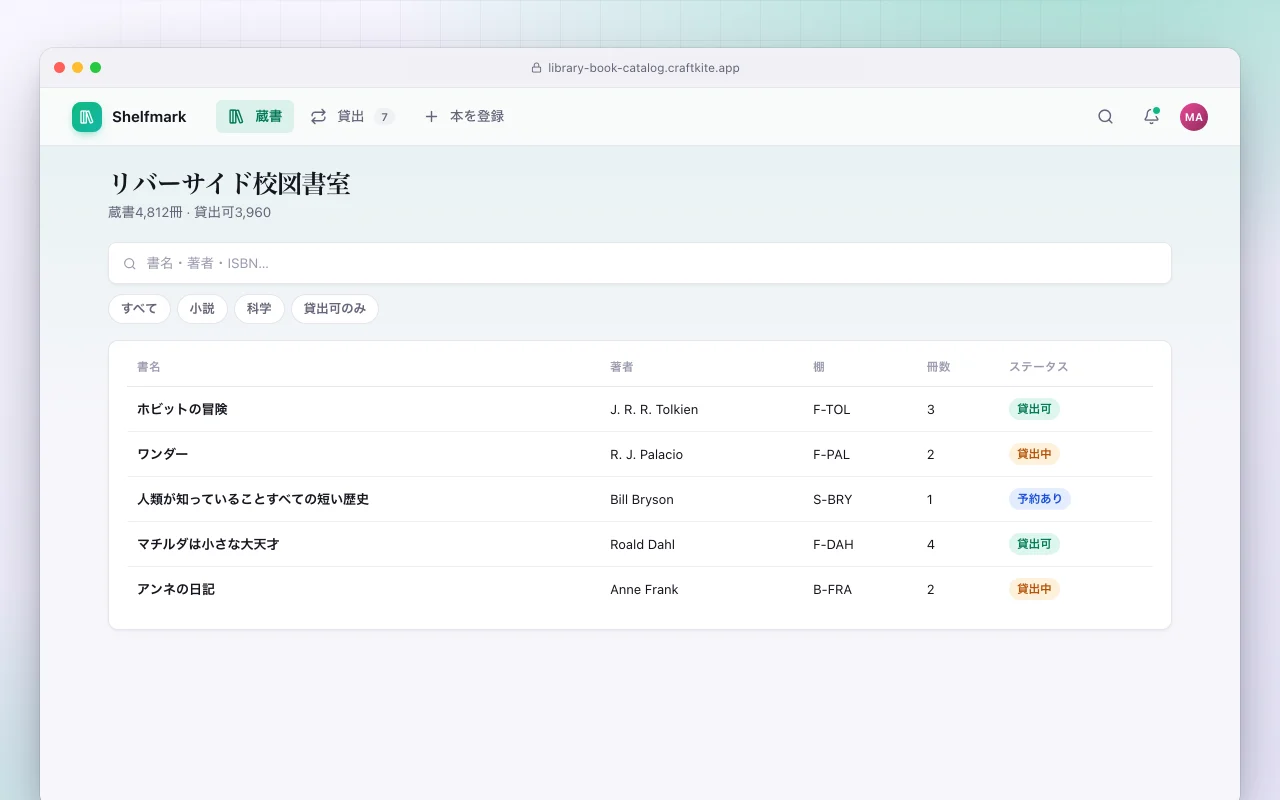Open the アンネの日記 book row

click(x=640, y=589)
